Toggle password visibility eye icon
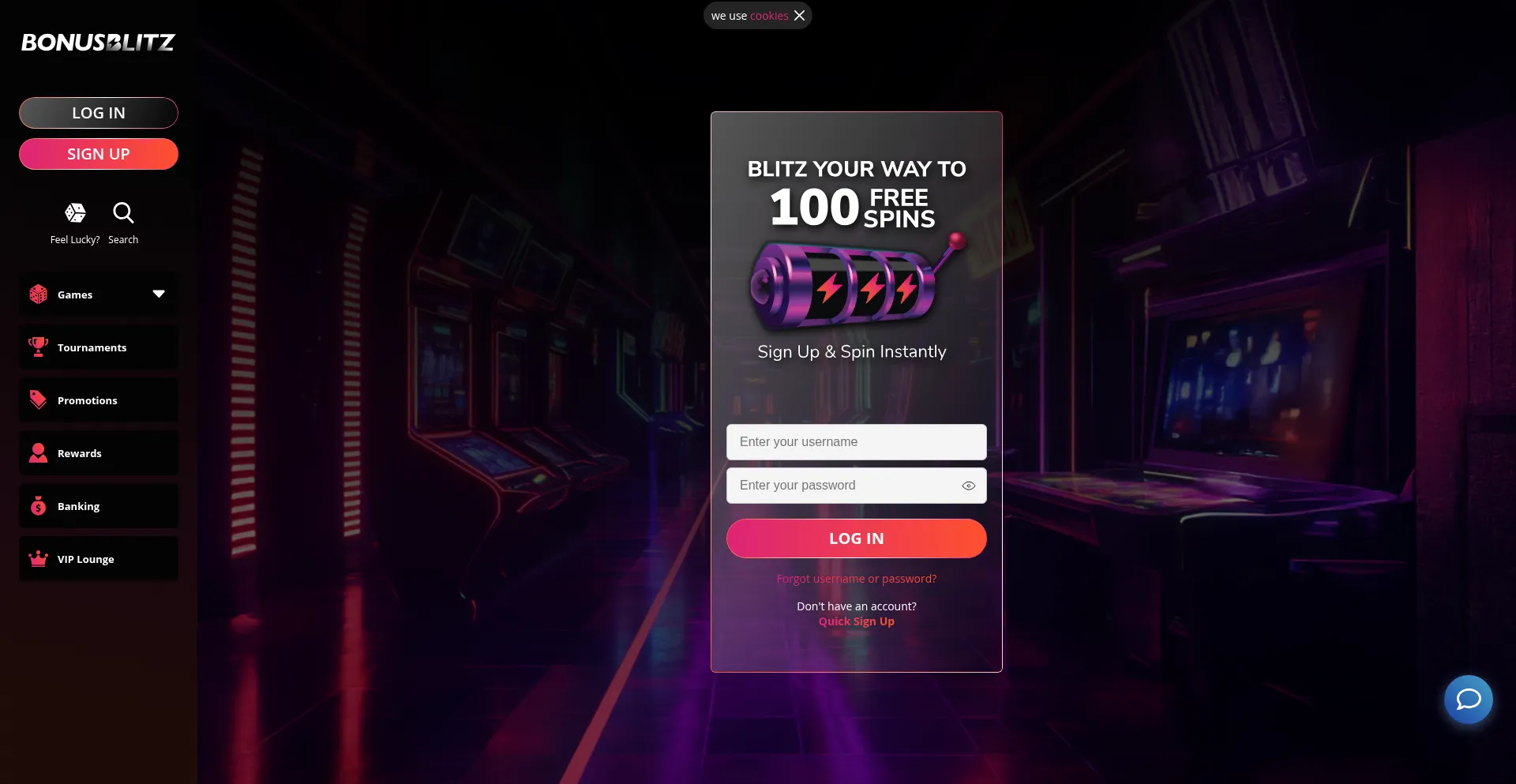The height and width of the screenshot is (784, 1516). [x=969, y=486]
